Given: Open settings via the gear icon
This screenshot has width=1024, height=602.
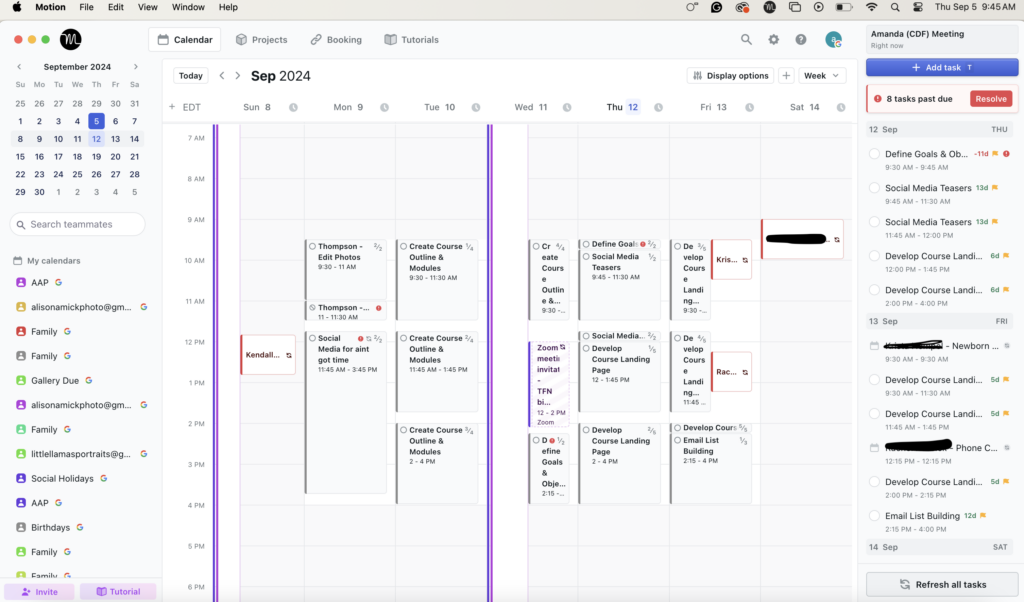Looking at the screenshot, I should (x=773, y=40).
